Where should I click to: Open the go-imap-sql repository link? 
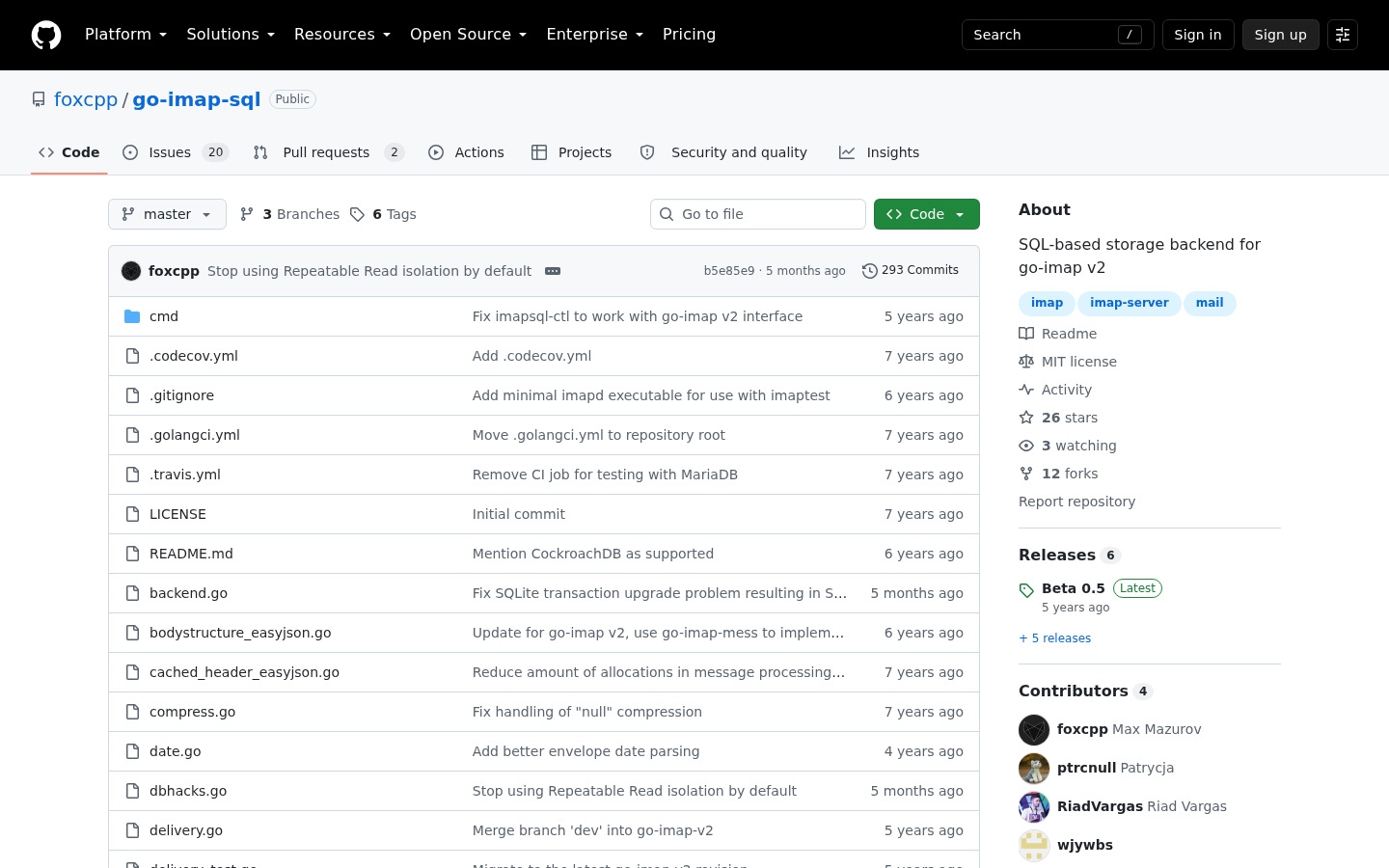pyautogui.click(x=197, y=99)
